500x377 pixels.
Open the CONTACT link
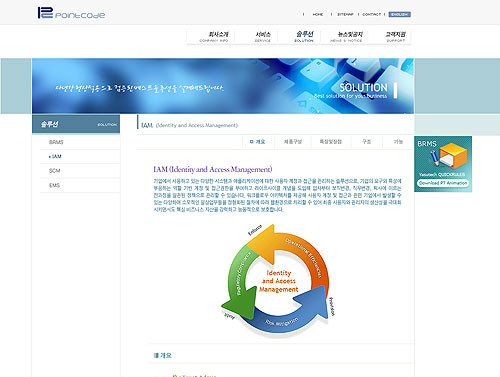click(371, 14)
